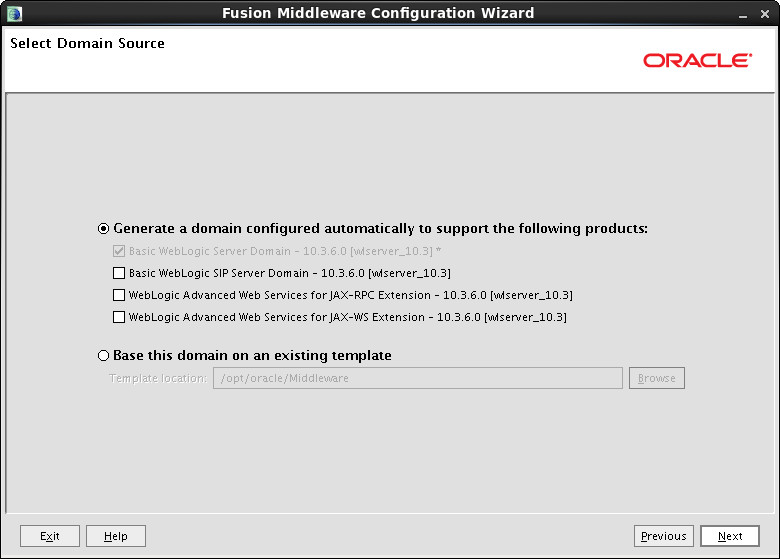This screenshot has height=559, width=780.
Task: Click the Template location label text
Action: coord(158,378)
